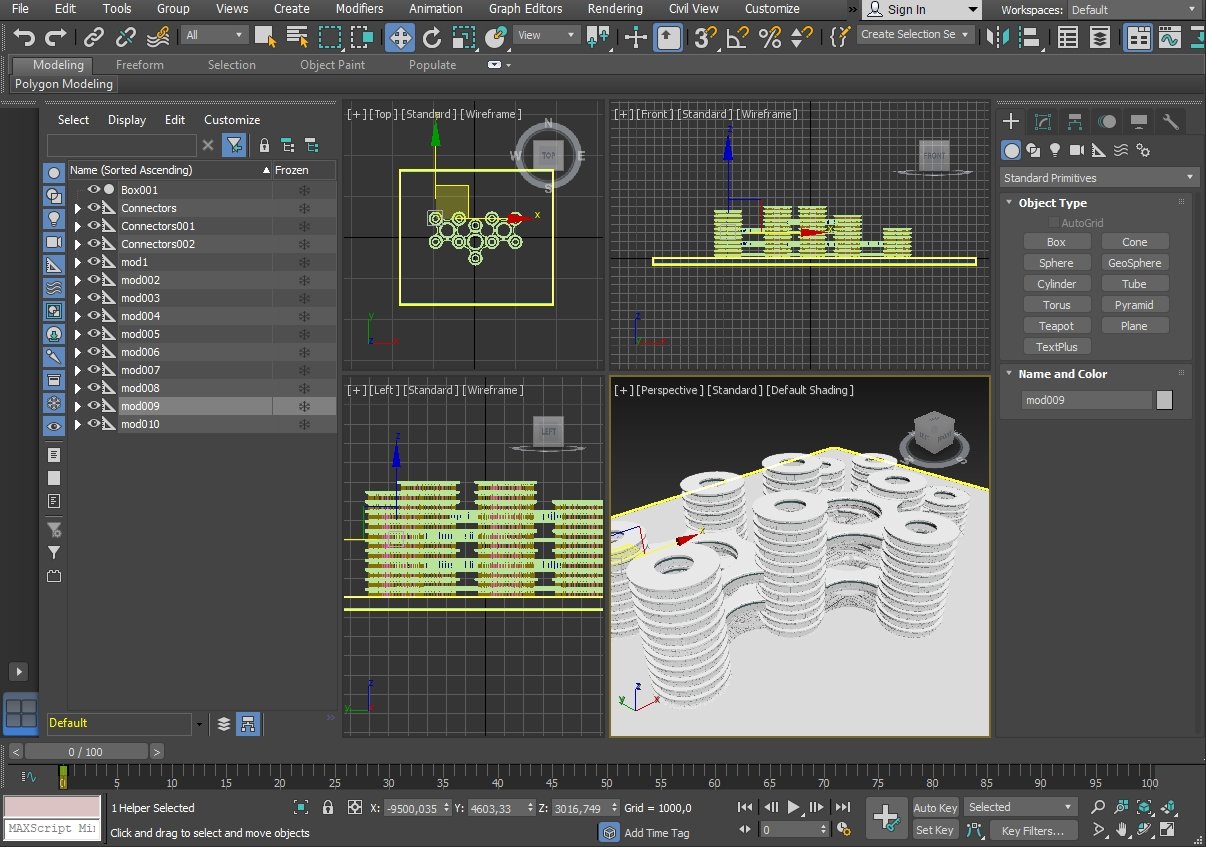Open the Workspaces Default dropdown
Image resolution: width=1206 pixels, height=847 pixels.
[x=1134, y=10]
